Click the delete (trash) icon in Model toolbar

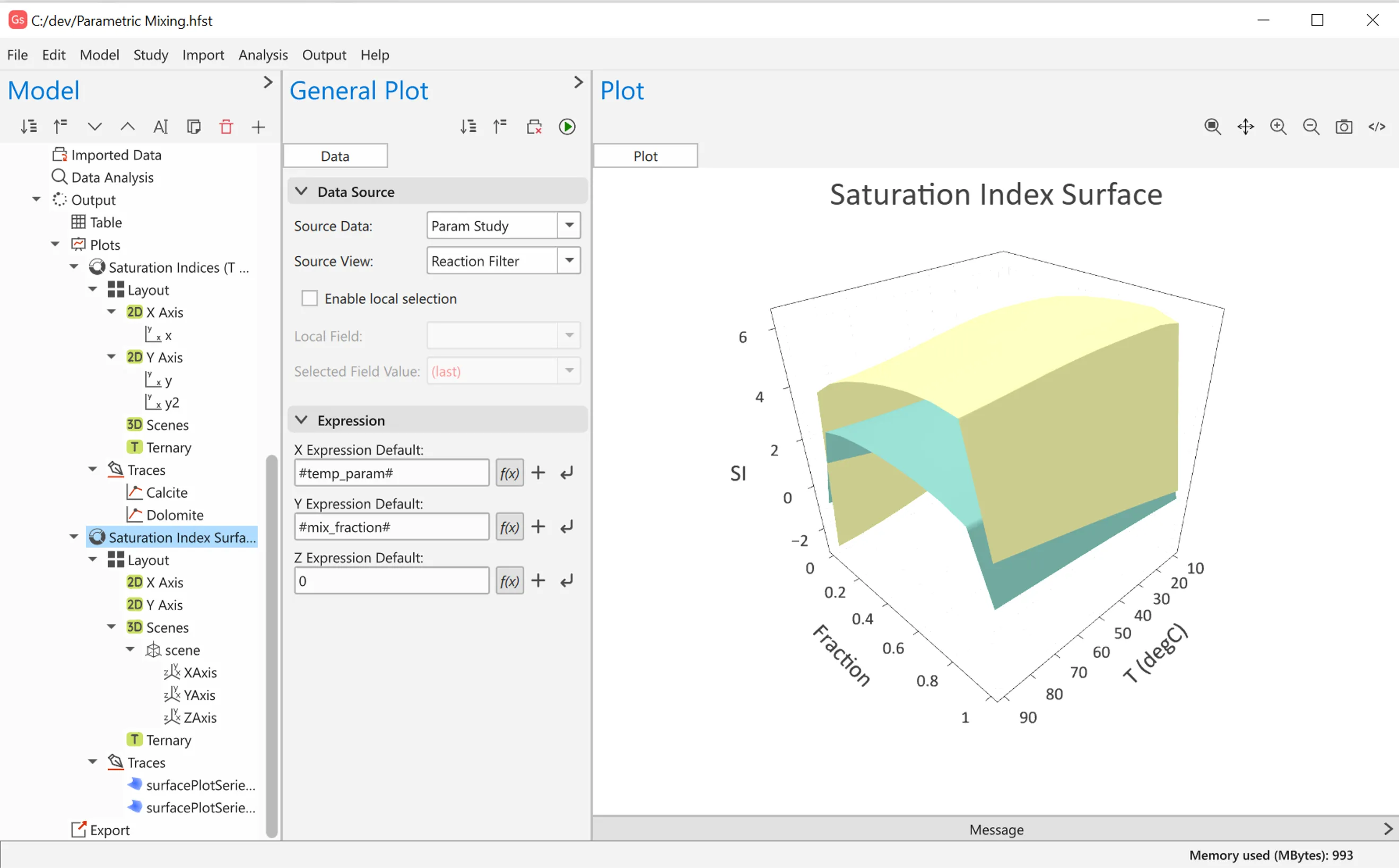point(226,126)
